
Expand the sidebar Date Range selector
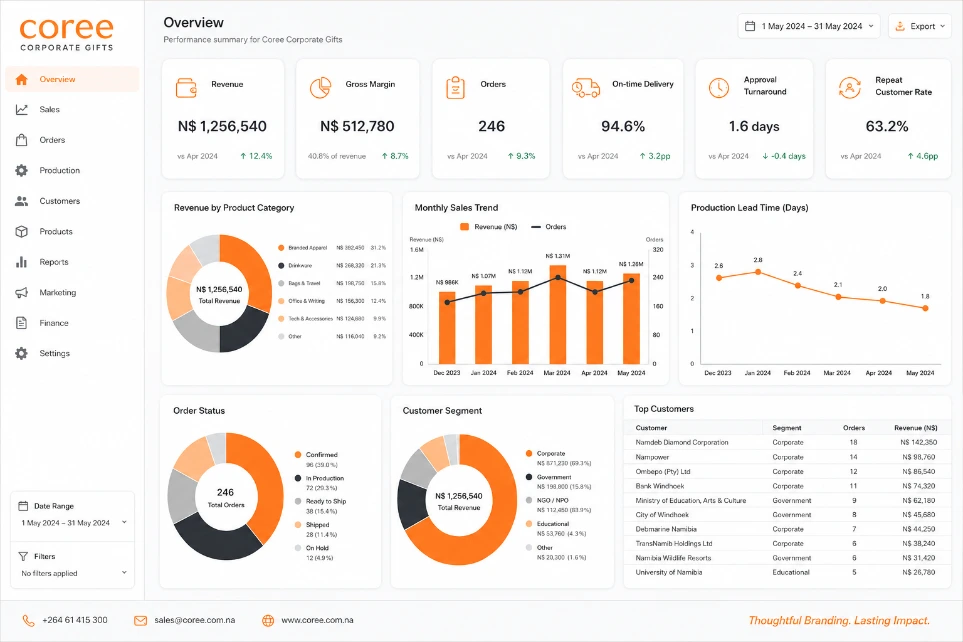(72, 523)
